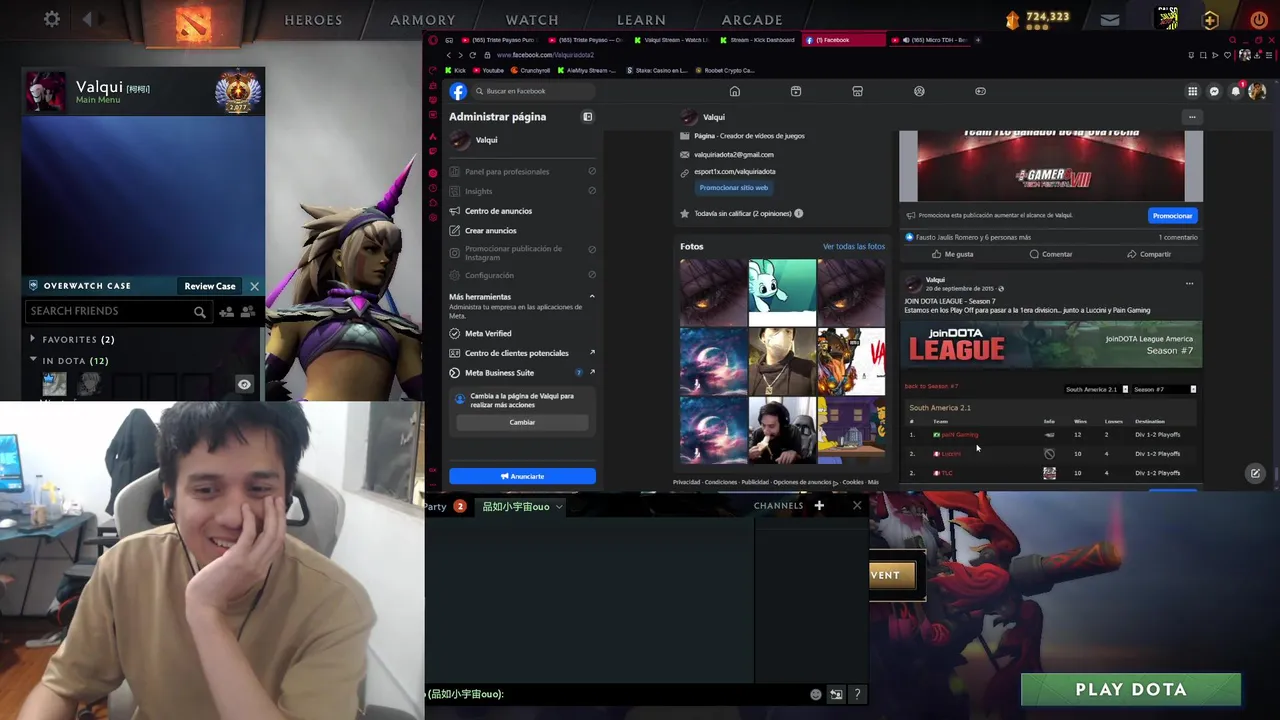The image size is (1280, 720).
Task: Click Me gusta on the post
Action: point(952,254)
